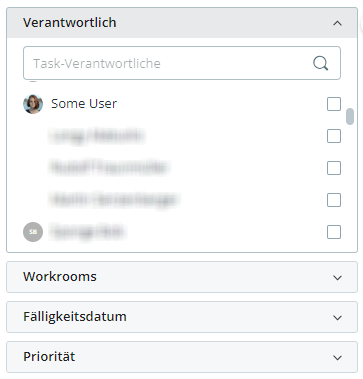The width and height of the screenshot is (363, 379).
Task: Click the Workrooms chevron-down icon
Action: [337, 278]
